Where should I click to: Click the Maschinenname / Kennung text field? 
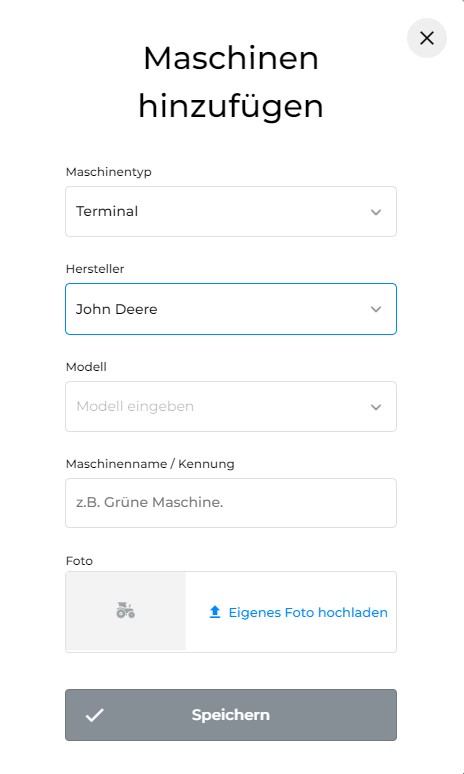231,503
